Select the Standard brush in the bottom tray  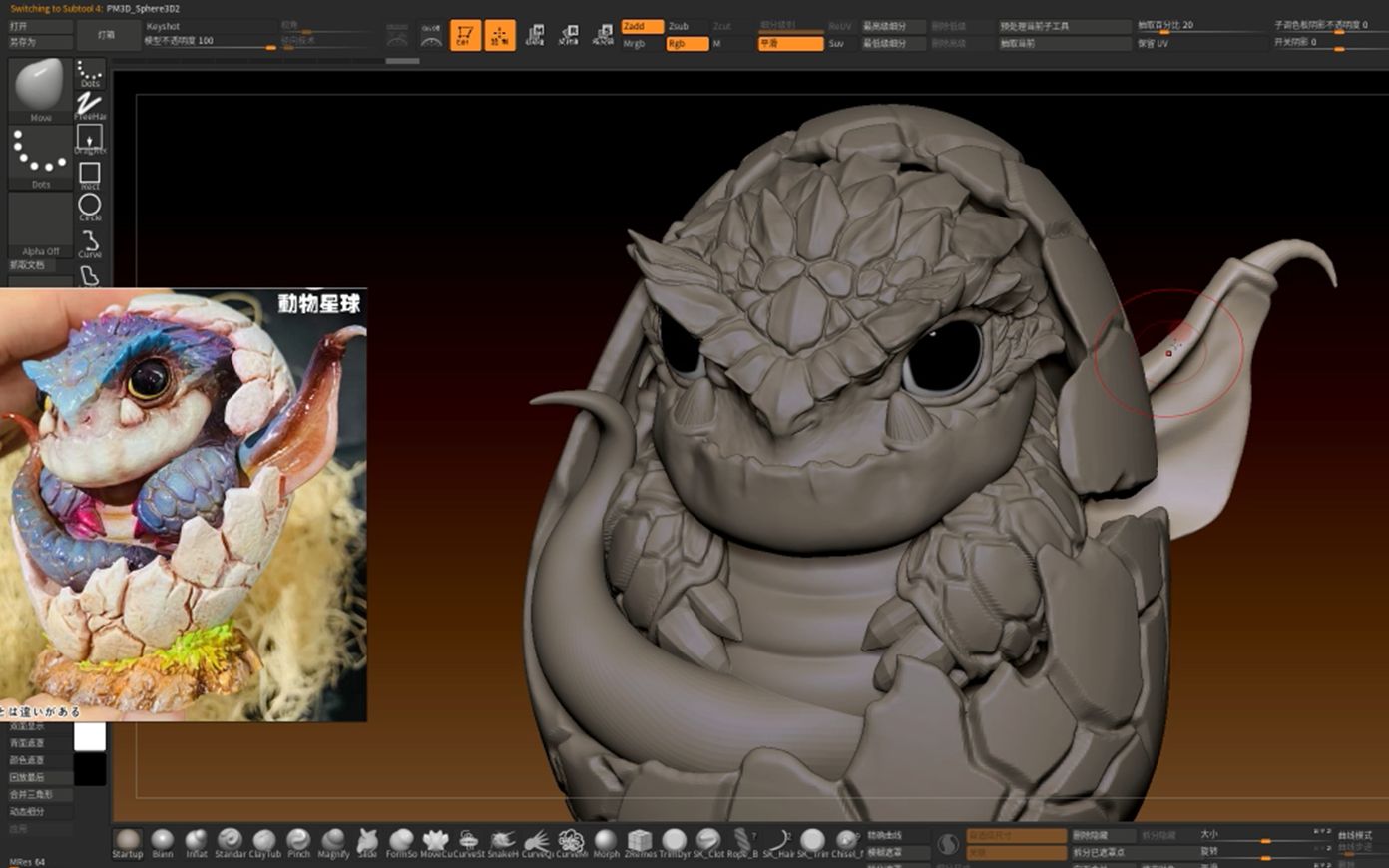230,841
